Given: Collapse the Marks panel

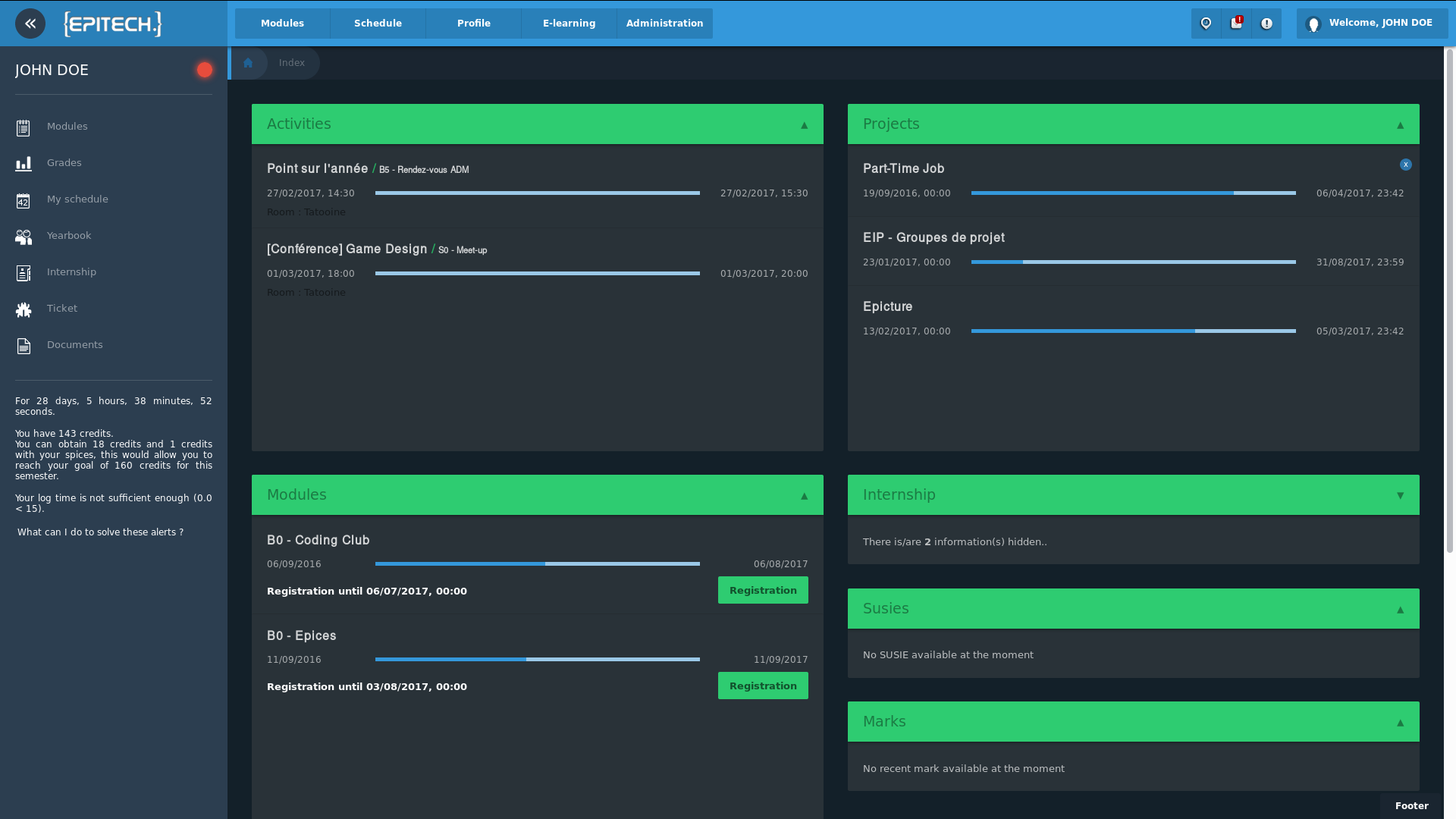Looking at the screenshot, I should coord(1399,721).
